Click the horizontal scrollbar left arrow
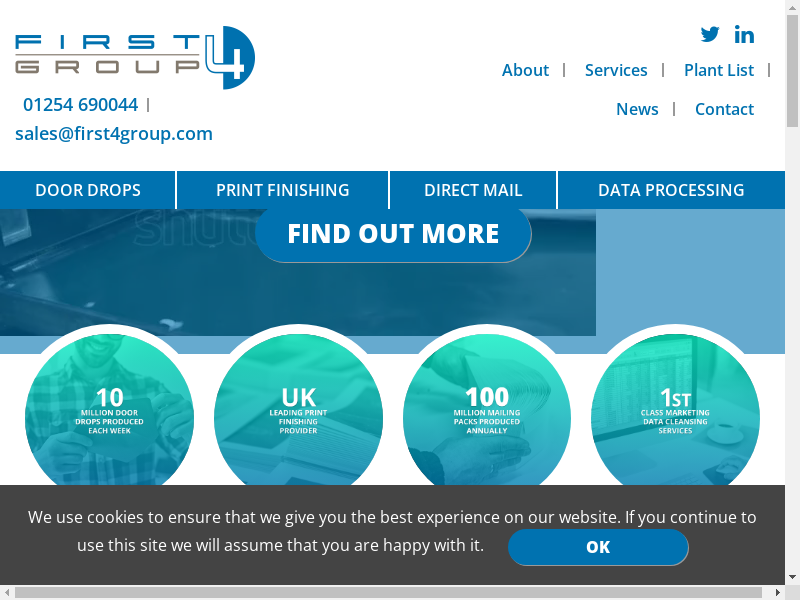 click(7, 592)
